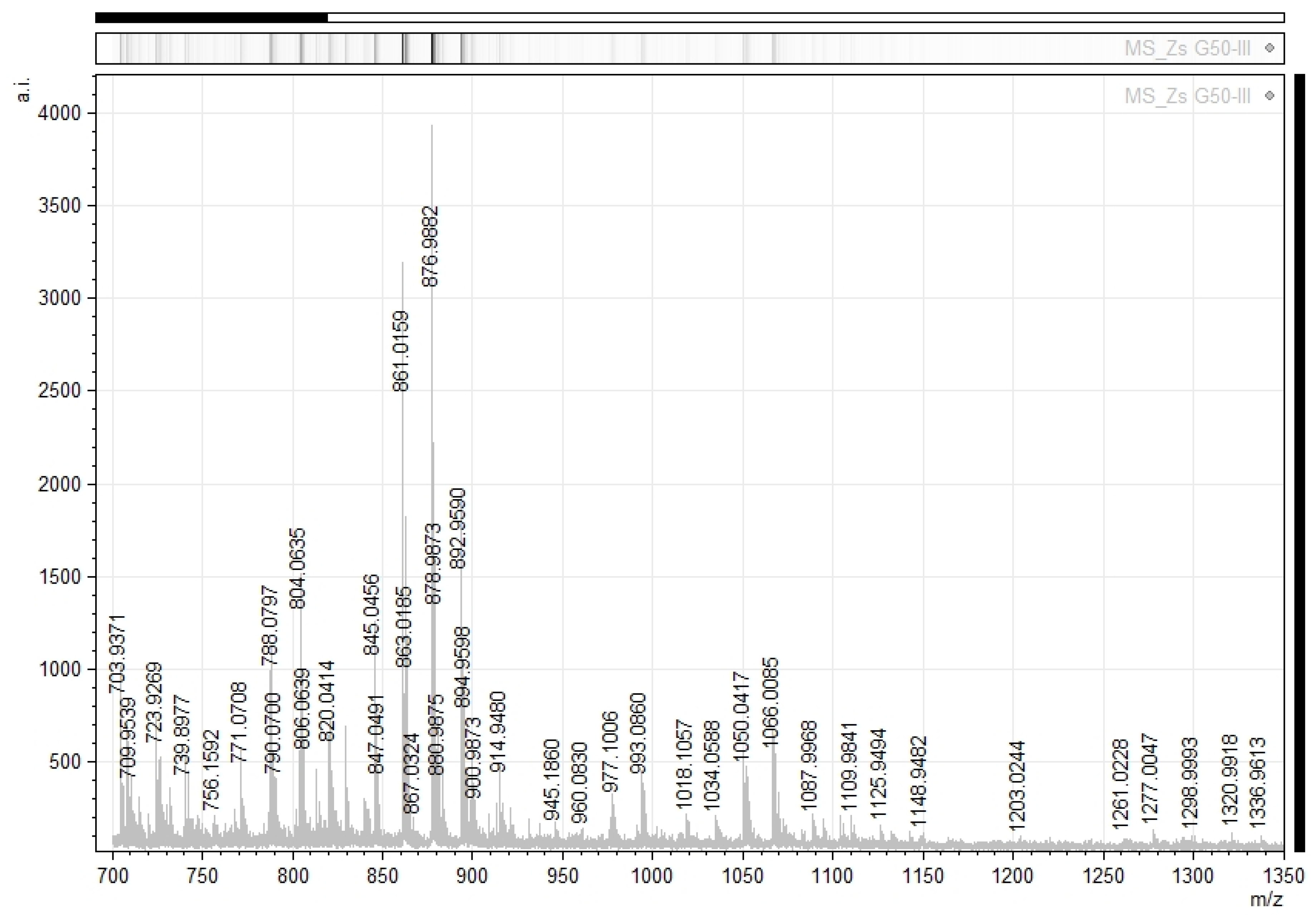Click diamond marker in spectrum plot legend

point(1269,96)
